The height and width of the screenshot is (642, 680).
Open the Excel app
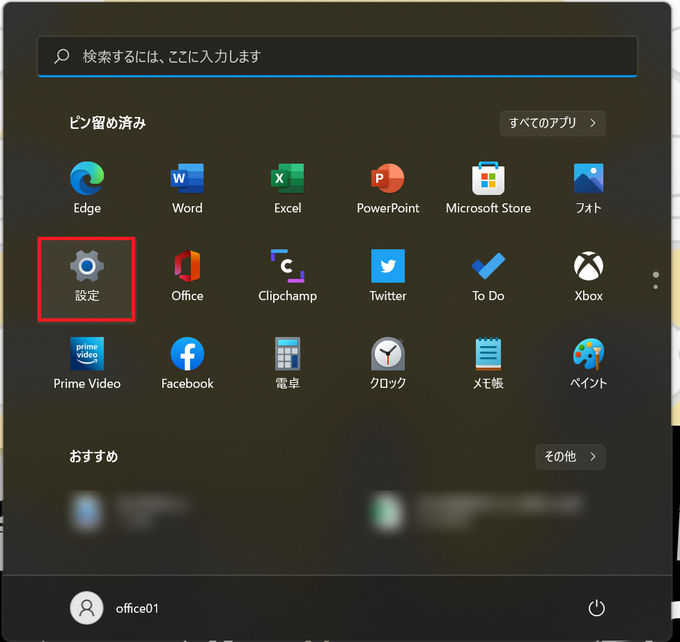click(x=288, y=188)
